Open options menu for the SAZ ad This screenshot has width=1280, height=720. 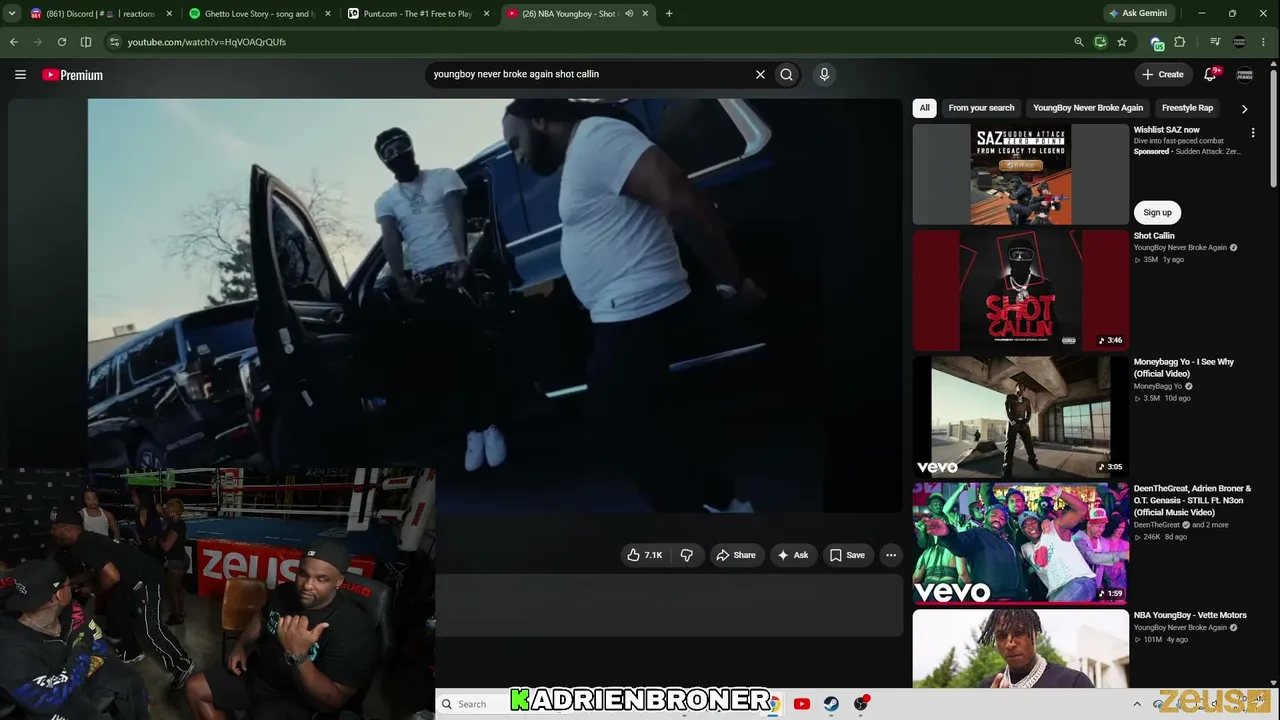pos(1253,132)
